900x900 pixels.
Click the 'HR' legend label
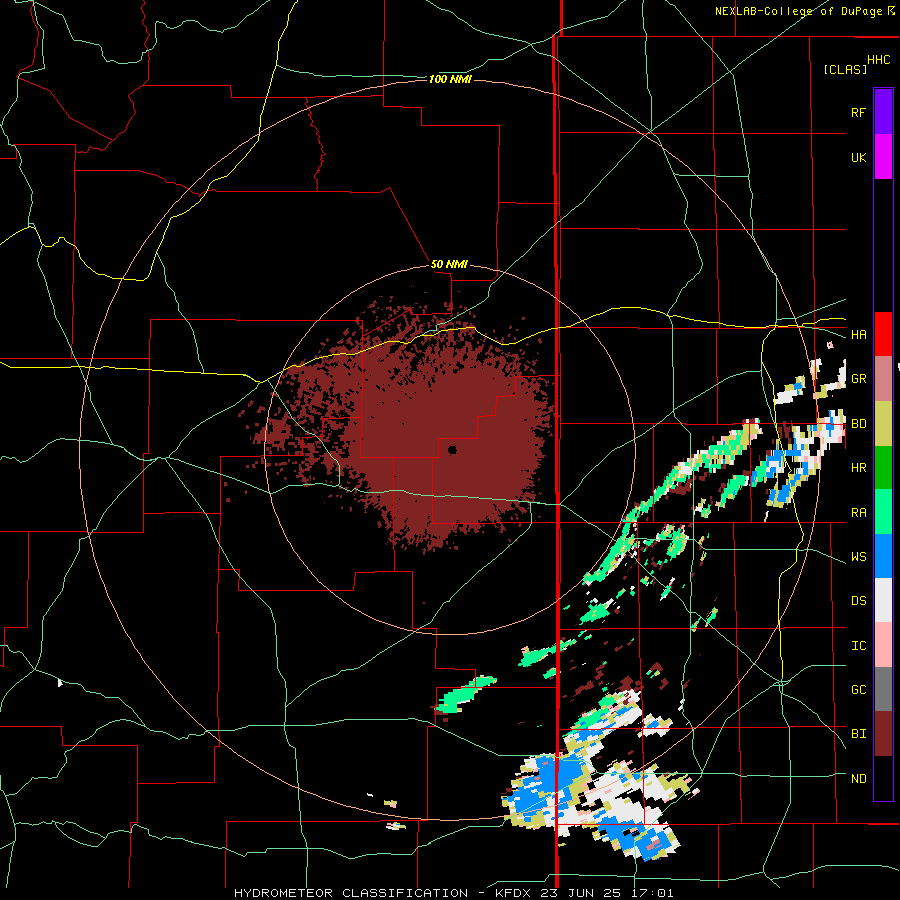tap(858, 468)
